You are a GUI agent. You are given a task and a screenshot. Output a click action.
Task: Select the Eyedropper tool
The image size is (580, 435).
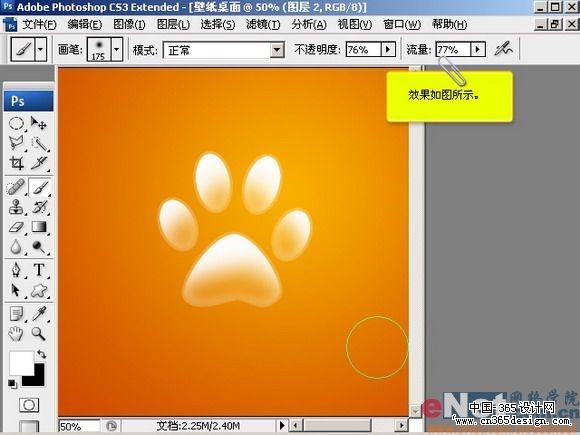[39, 314]
